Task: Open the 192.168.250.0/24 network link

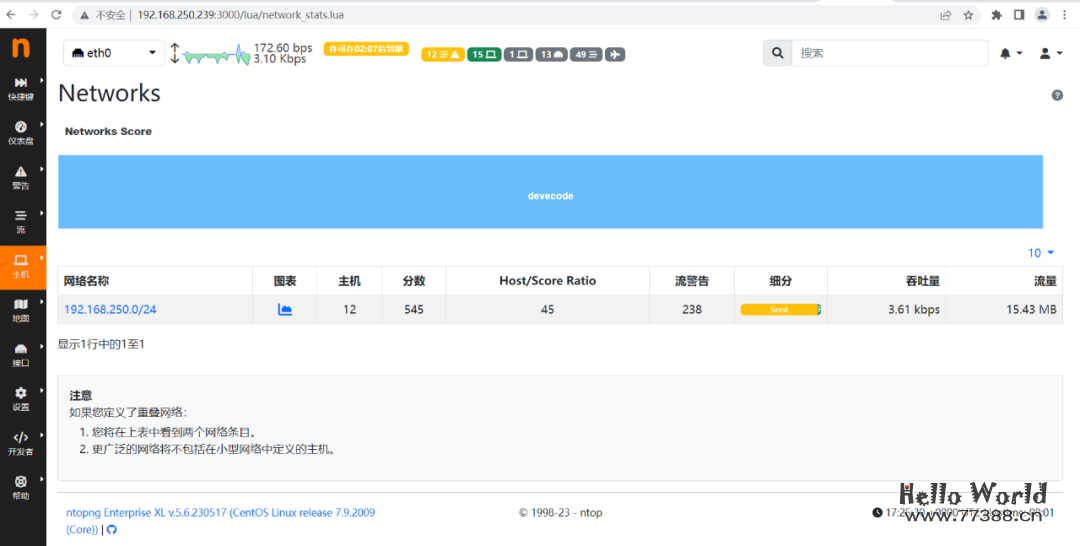Action: [x=110, y=310]
